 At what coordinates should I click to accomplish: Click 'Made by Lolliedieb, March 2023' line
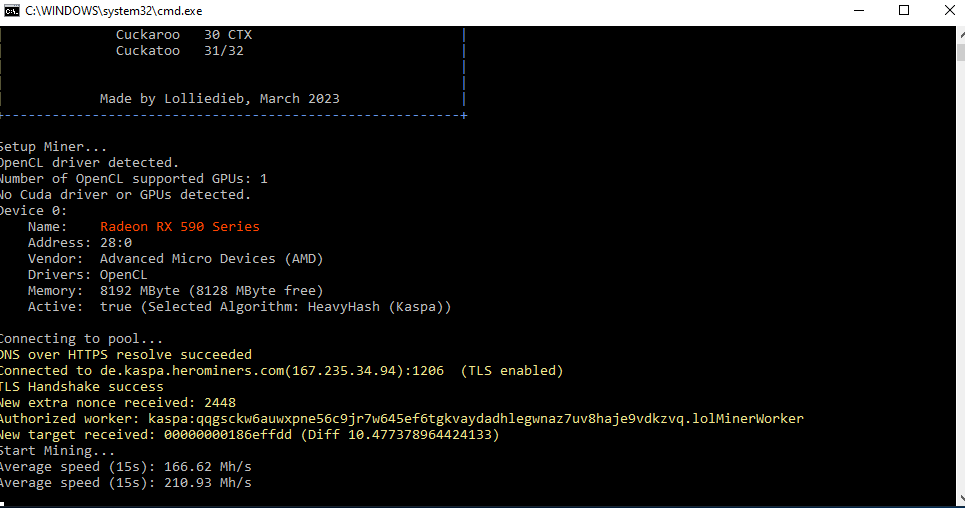[x=219, y=99]
